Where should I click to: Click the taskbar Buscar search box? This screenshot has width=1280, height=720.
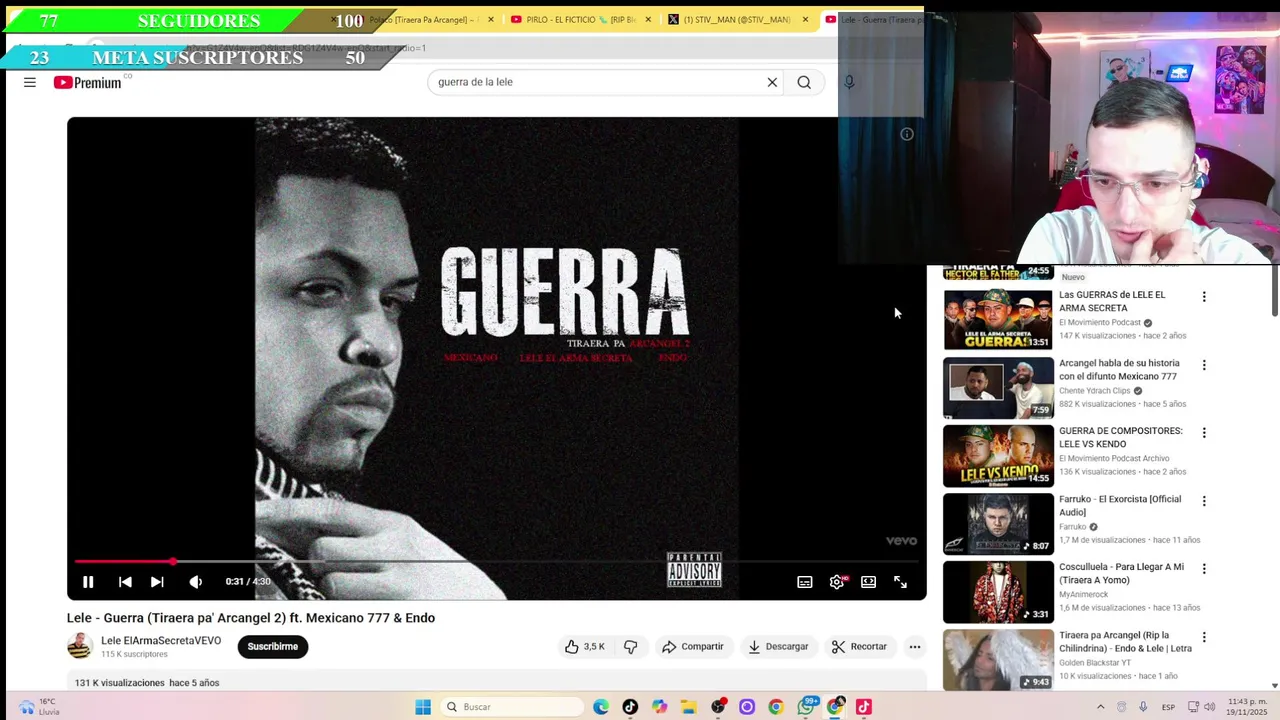click(511, 707)
